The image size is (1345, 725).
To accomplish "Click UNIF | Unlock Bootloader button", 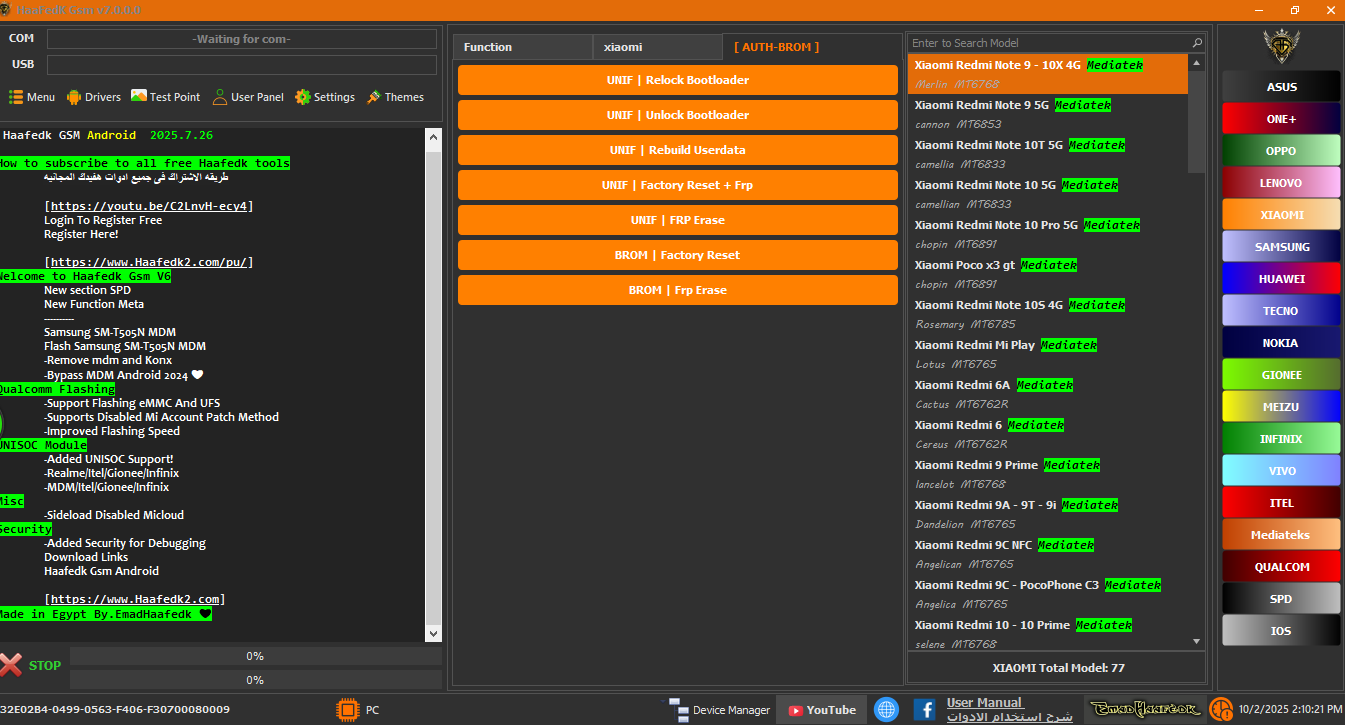I will click(677, 115).
